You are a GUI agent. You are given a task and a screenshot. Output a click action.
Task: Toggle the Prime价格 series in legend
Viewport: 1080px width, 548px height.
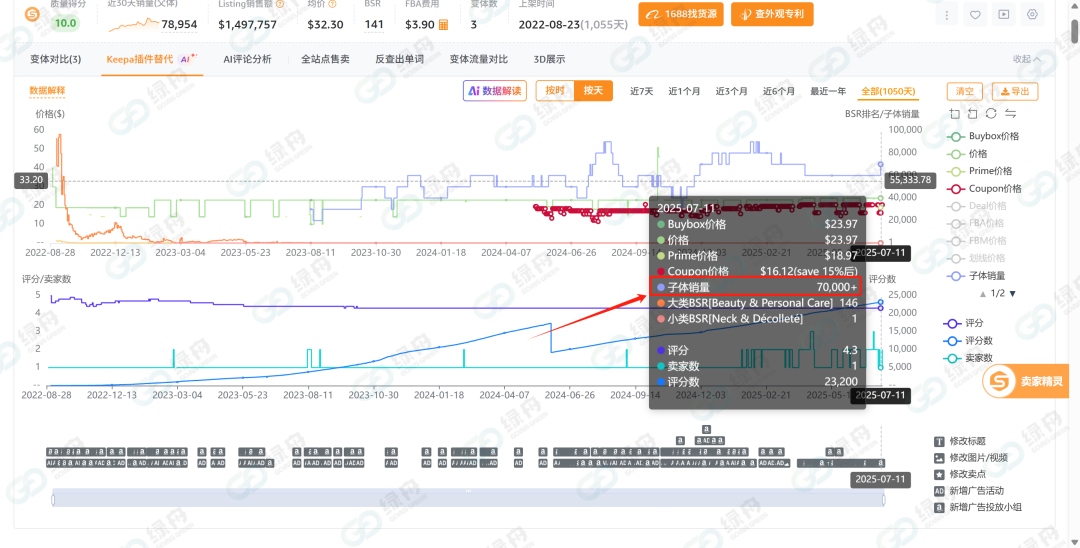coord(979,171)
